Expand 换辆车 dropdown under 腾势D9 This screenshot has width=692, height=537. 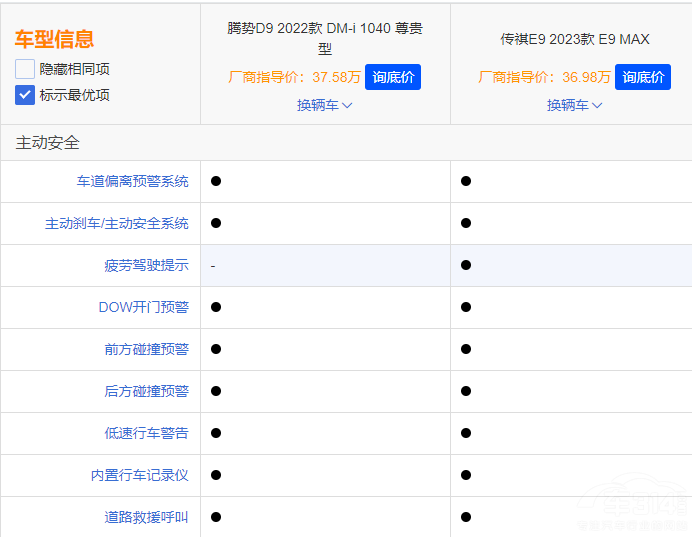[325, 105]
